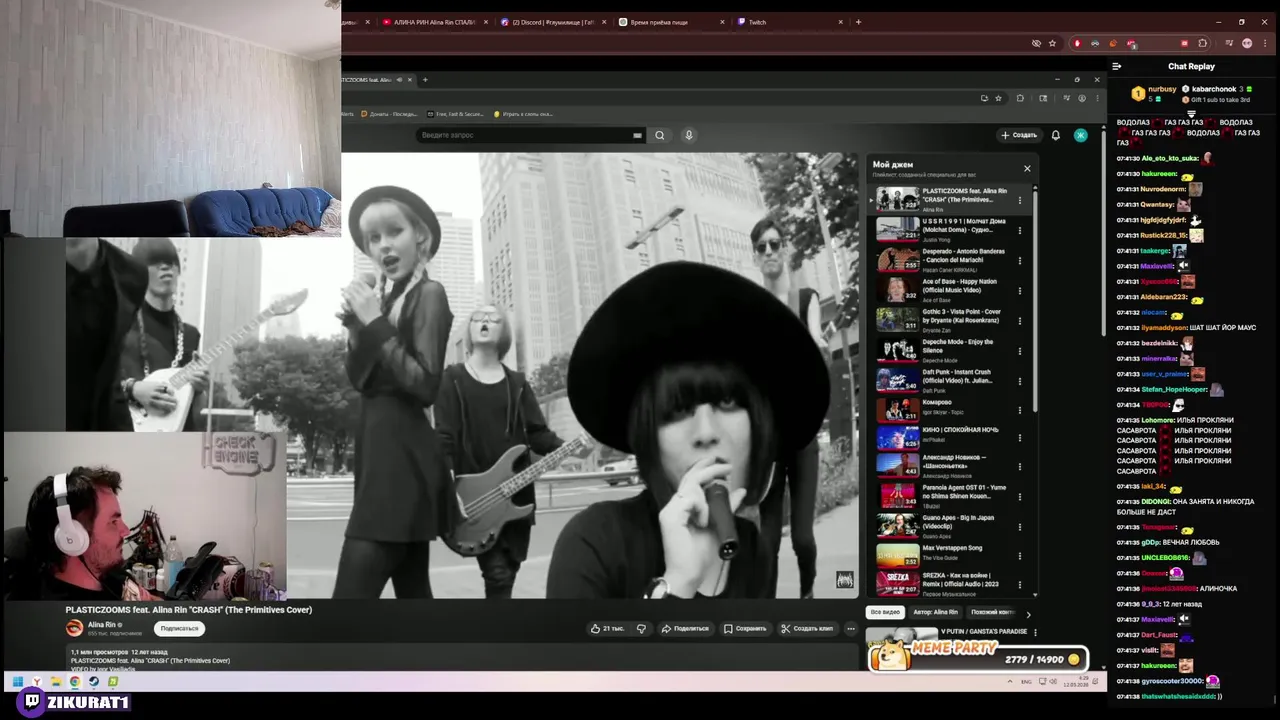
Task: Switch to Twitch browser tab
Action: (x=790, y=22)
